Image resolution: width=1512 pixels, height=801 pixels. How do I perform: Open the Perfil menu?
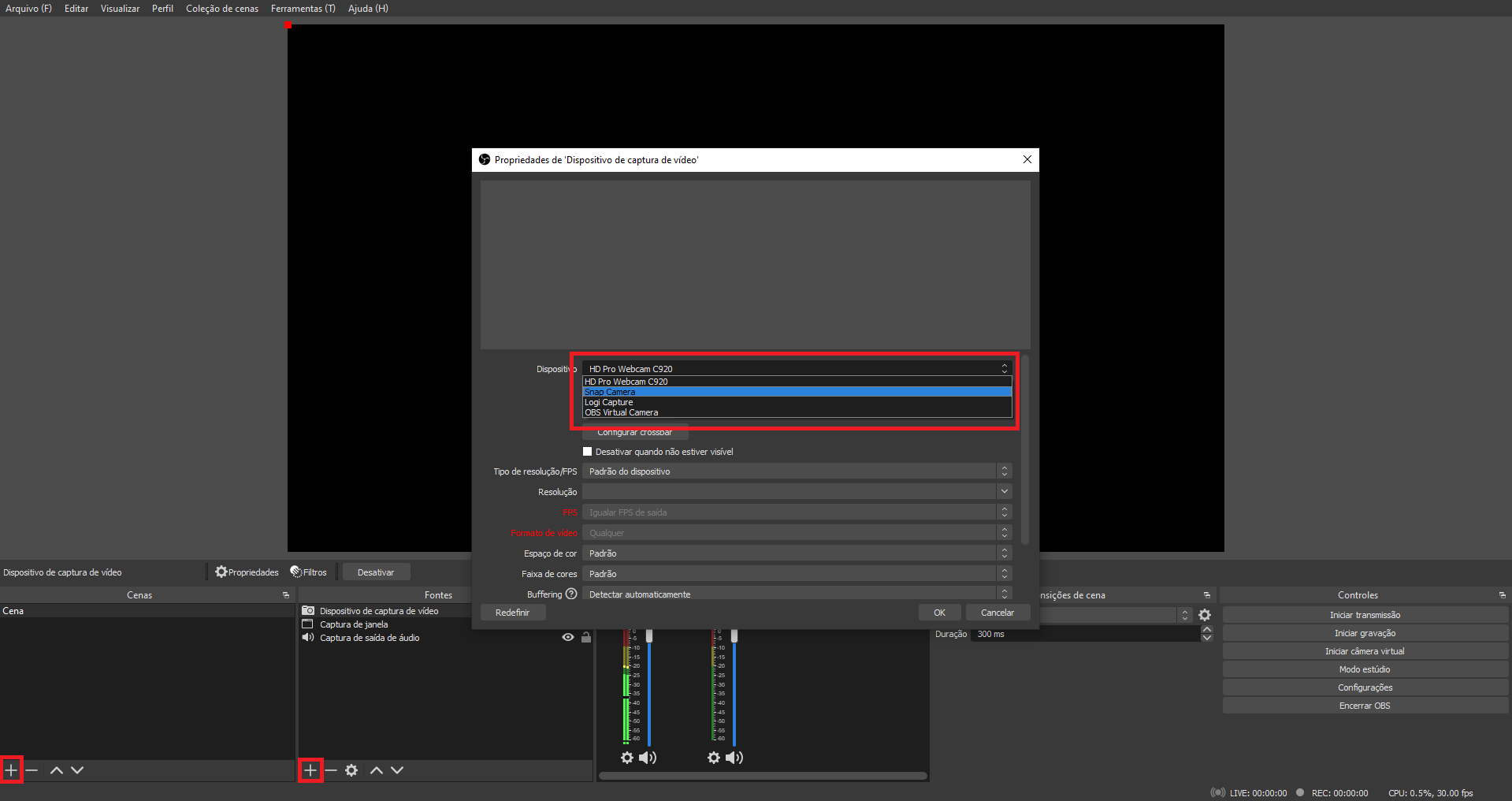(162, 9)
